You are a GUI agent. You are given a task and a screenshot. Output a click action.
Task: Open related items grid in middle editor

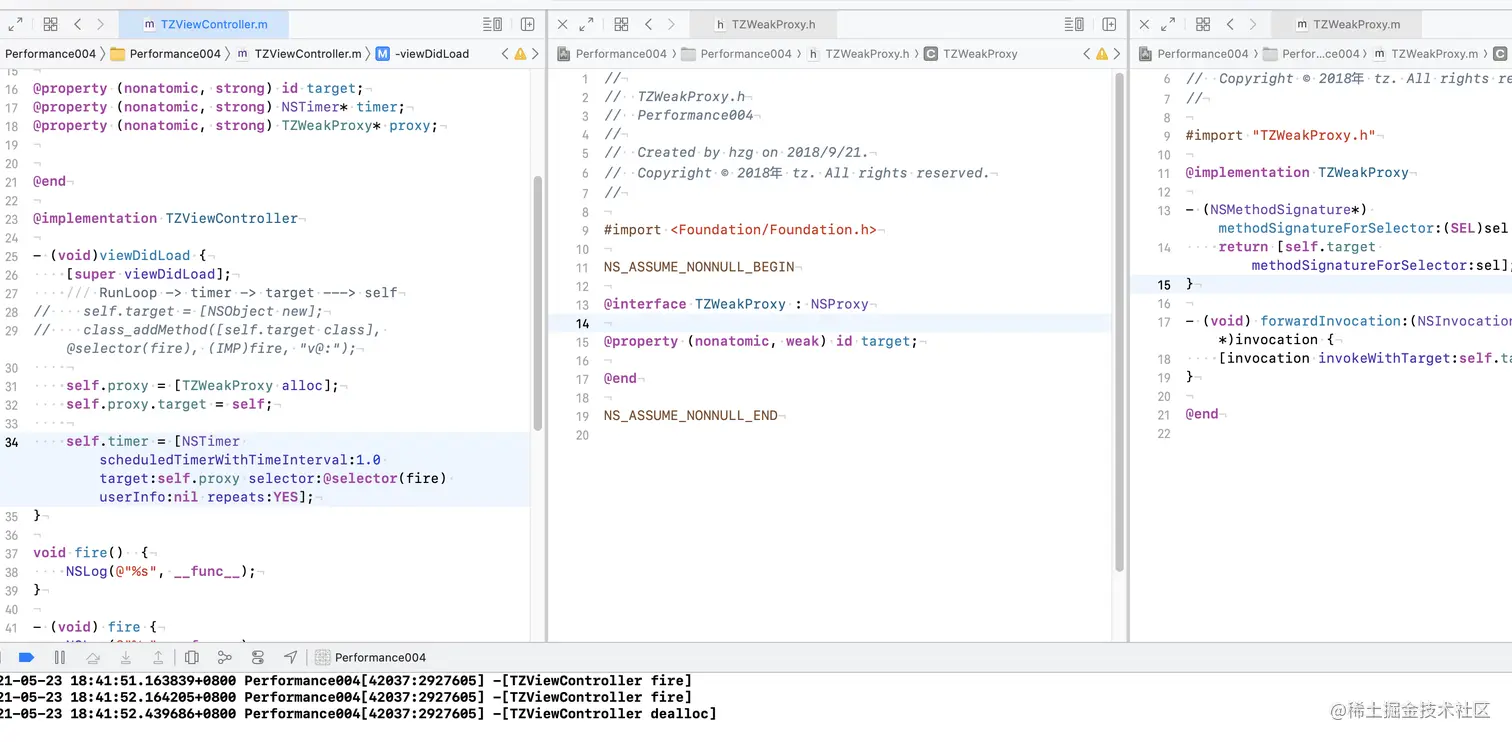621,24
